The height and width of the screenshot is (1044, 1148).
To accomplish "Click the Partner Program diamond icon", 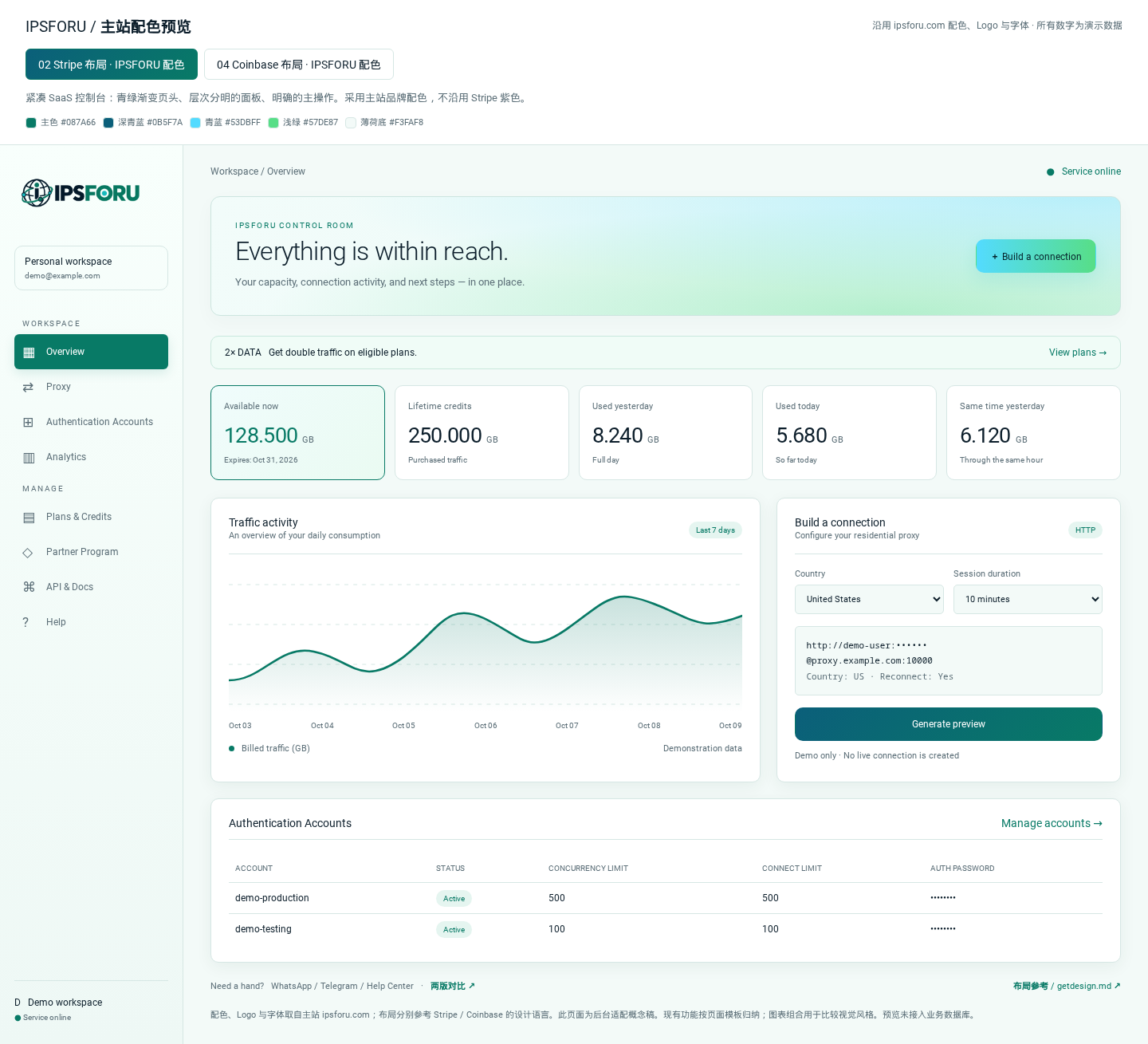I will pos(29,552).
